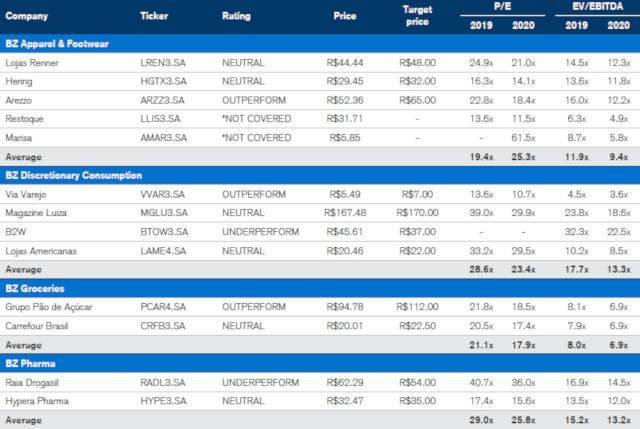Click the VVAR3.SA ticker cell

click(162, 194)
